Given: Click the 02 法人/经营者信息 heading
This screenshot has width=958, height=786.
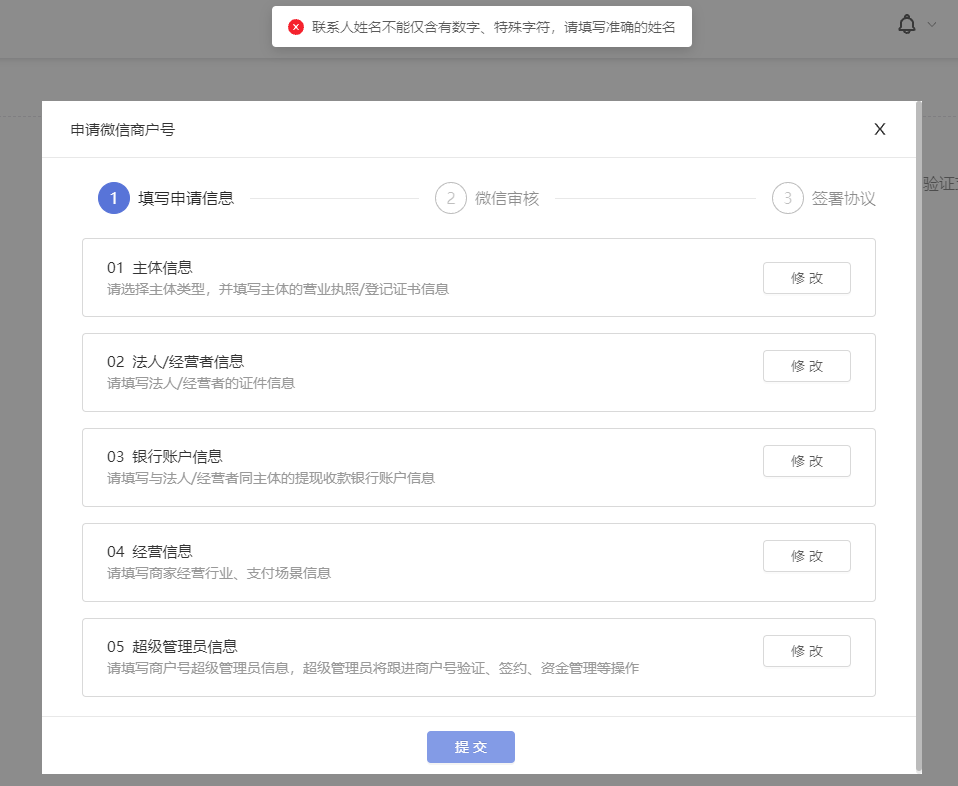Looking at the screenshot, I should tap(175, 362).
